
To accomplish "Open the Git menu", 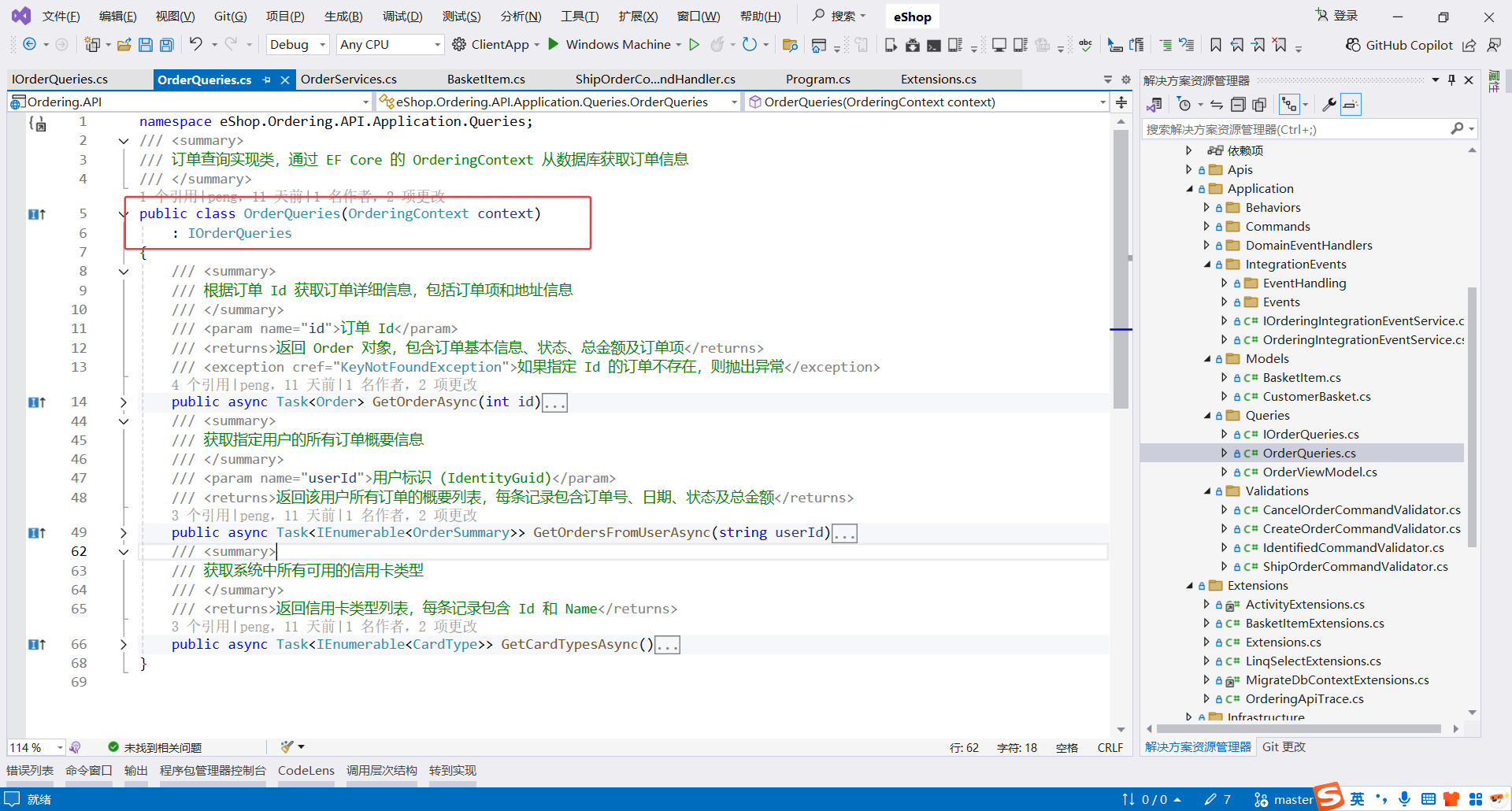I will click(229, 16).
